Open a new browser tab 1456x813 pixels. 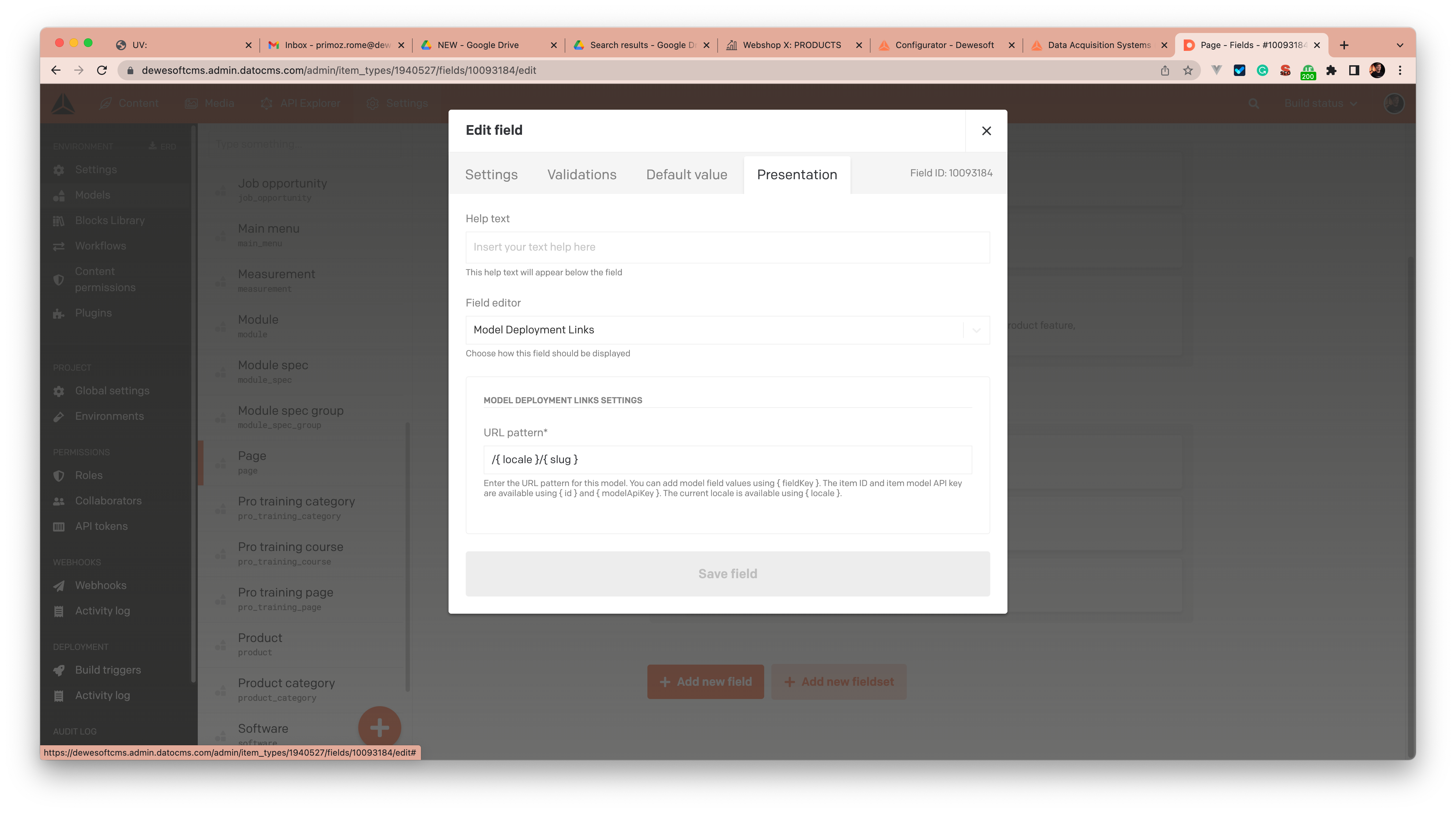[x=1344, y=45]
